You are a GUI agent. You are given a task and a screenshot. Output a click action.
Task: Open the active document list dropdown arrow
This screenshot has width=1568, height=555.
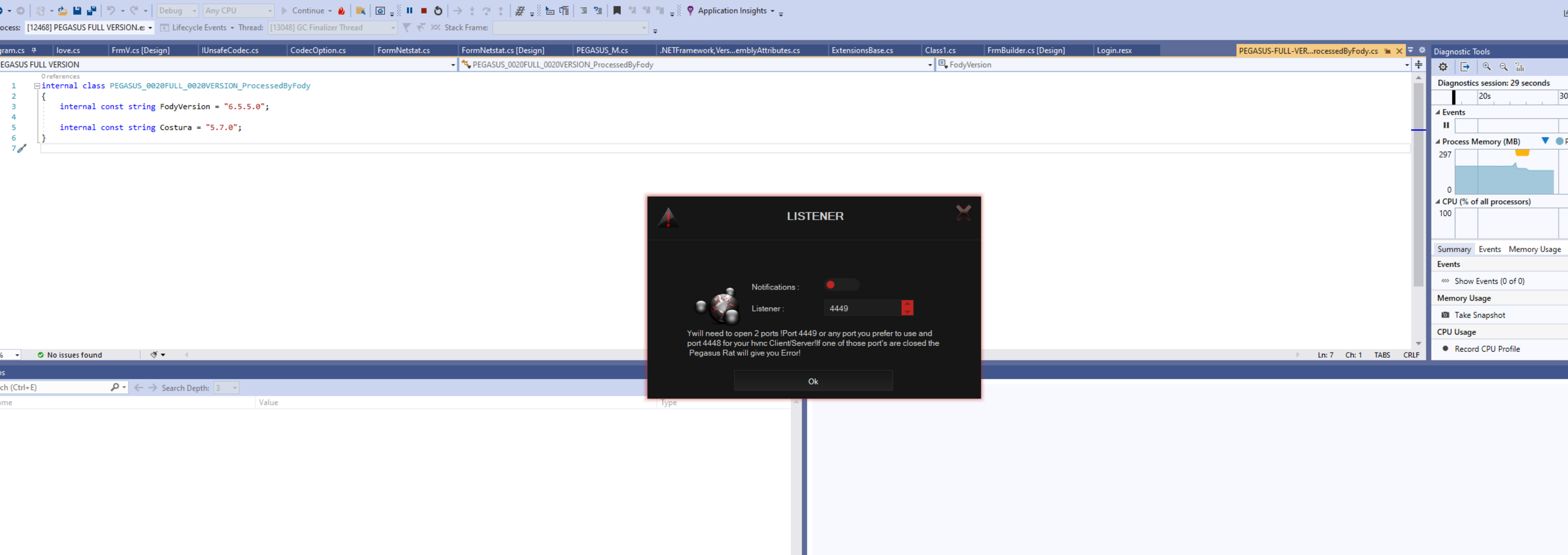click(x=1411, y=51)
